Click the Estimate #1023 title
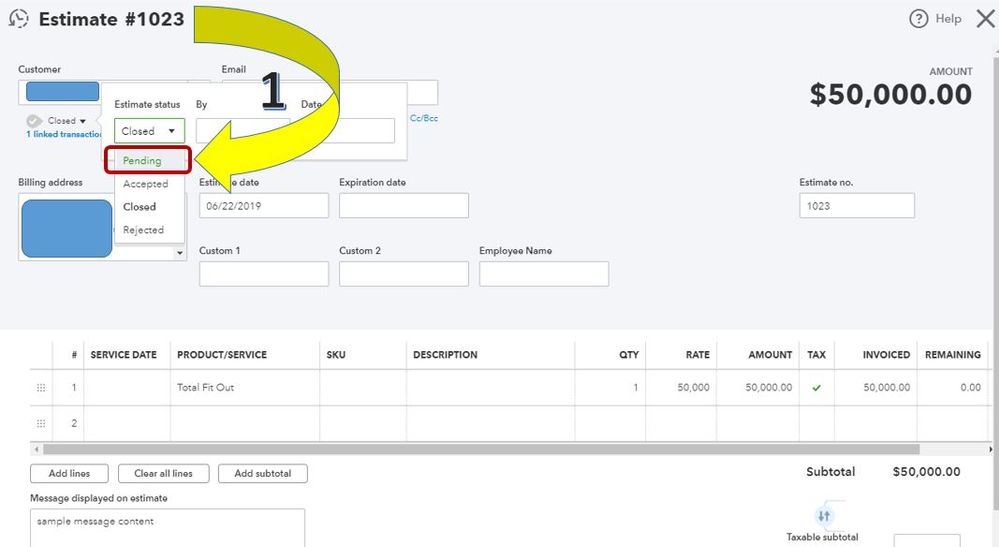Image resolution: width=999 pixels, height=547 pixels. [x=111, y=19]
